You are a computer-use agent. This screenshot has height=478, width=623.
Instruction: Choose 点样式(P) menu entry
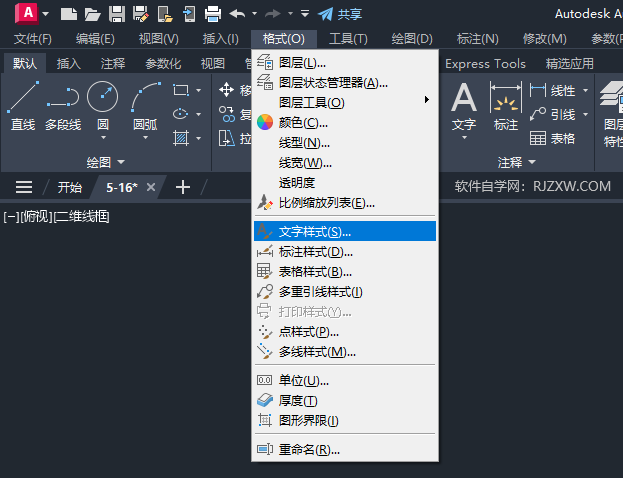(x=345, y=331)
